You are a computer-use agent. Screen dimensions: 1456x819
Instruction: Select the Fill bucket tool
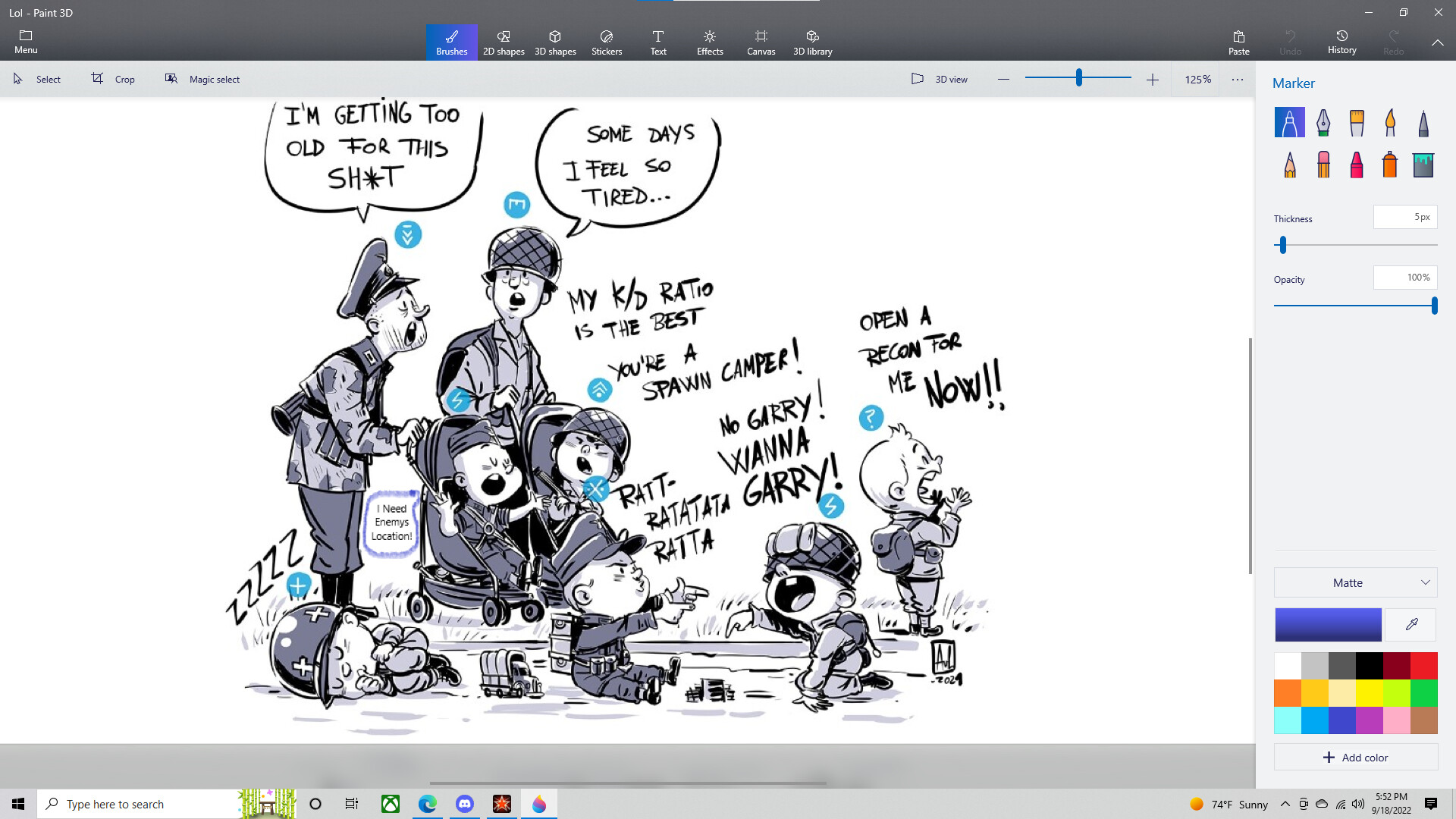[x=1423, y=165]
